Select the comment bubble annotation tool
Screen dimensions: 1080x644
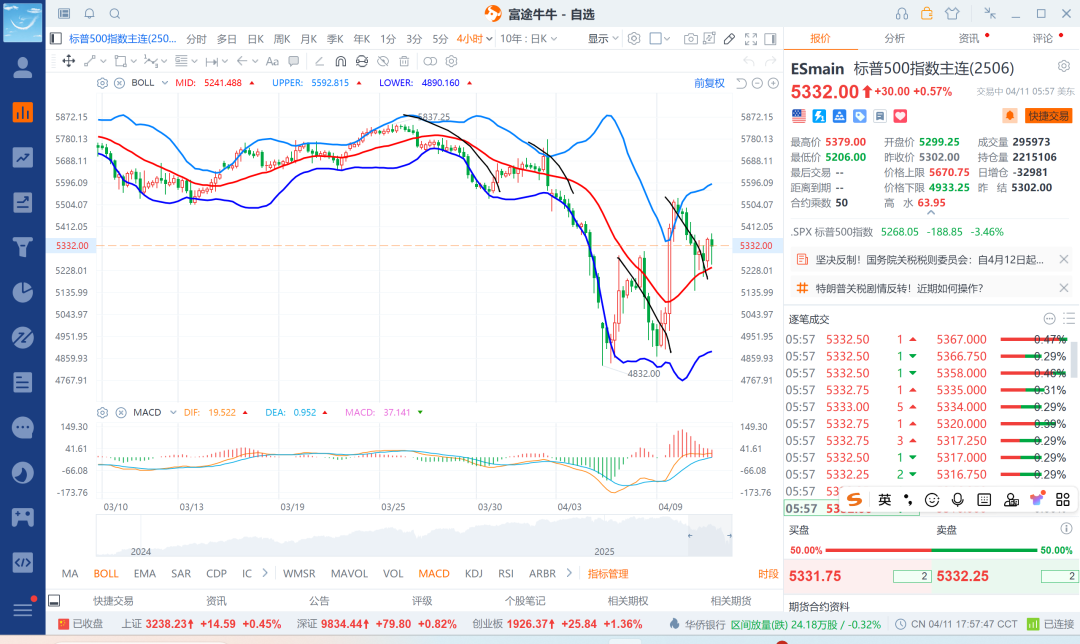293,61
